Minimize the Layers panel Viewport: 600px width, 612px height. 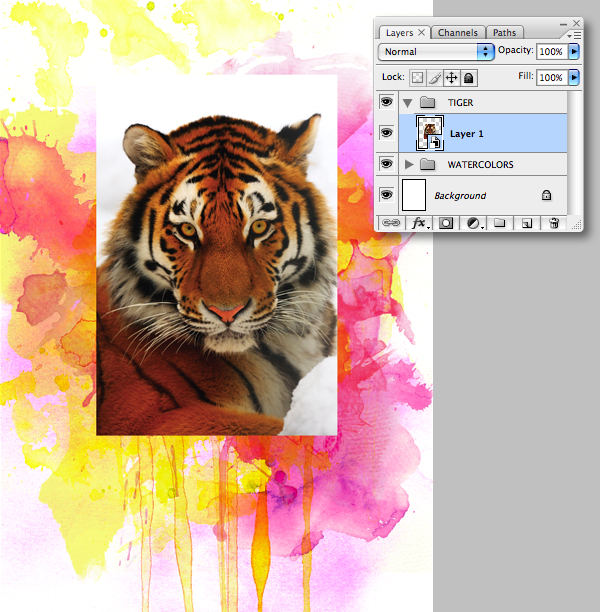tap(563, 24)
